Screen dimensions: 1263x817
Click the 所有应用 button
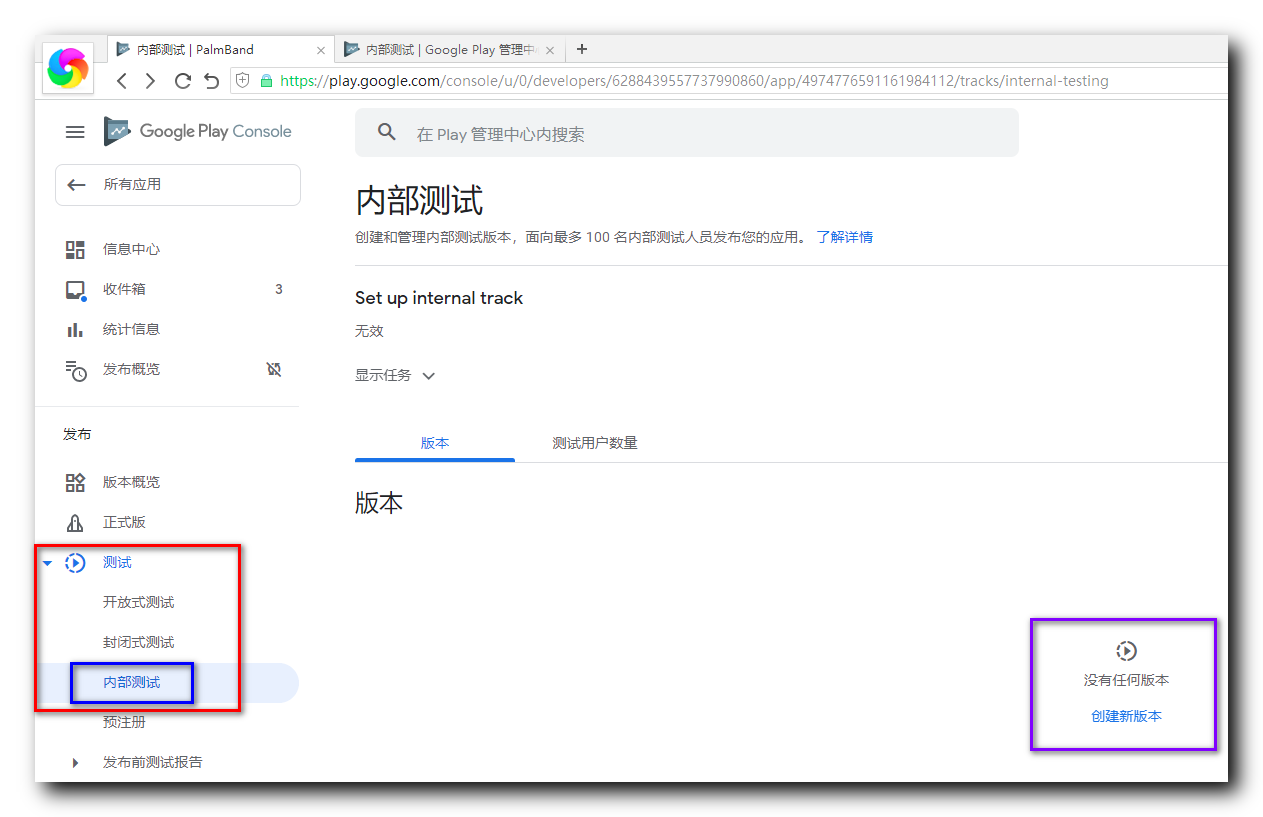[x=178, y=185]
